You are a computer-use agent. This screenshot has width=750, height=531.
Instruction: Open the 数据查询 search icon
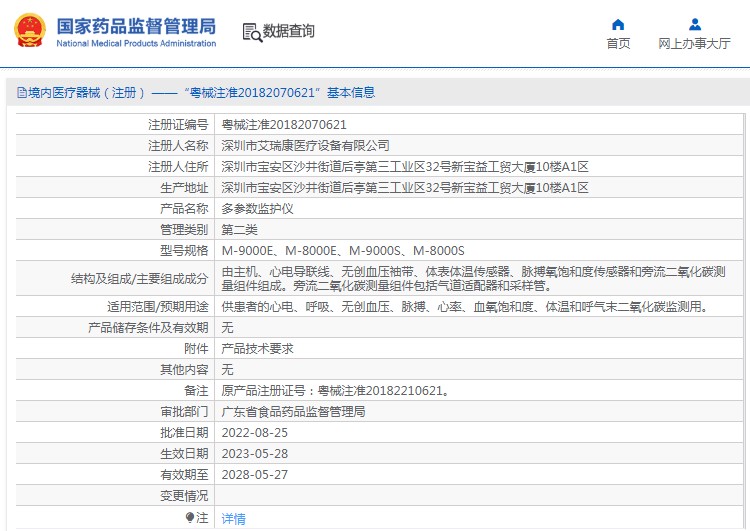[x=252, y=32]
